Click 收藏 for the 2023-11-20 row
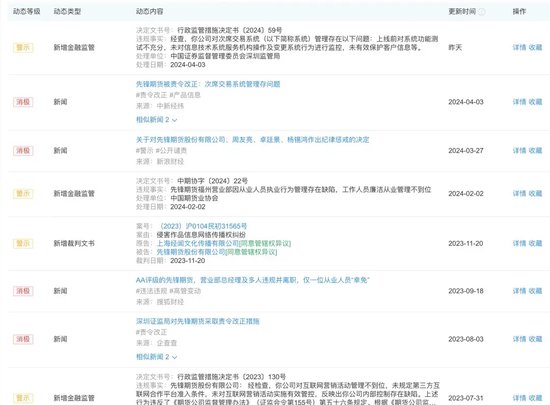 point(535,243)
